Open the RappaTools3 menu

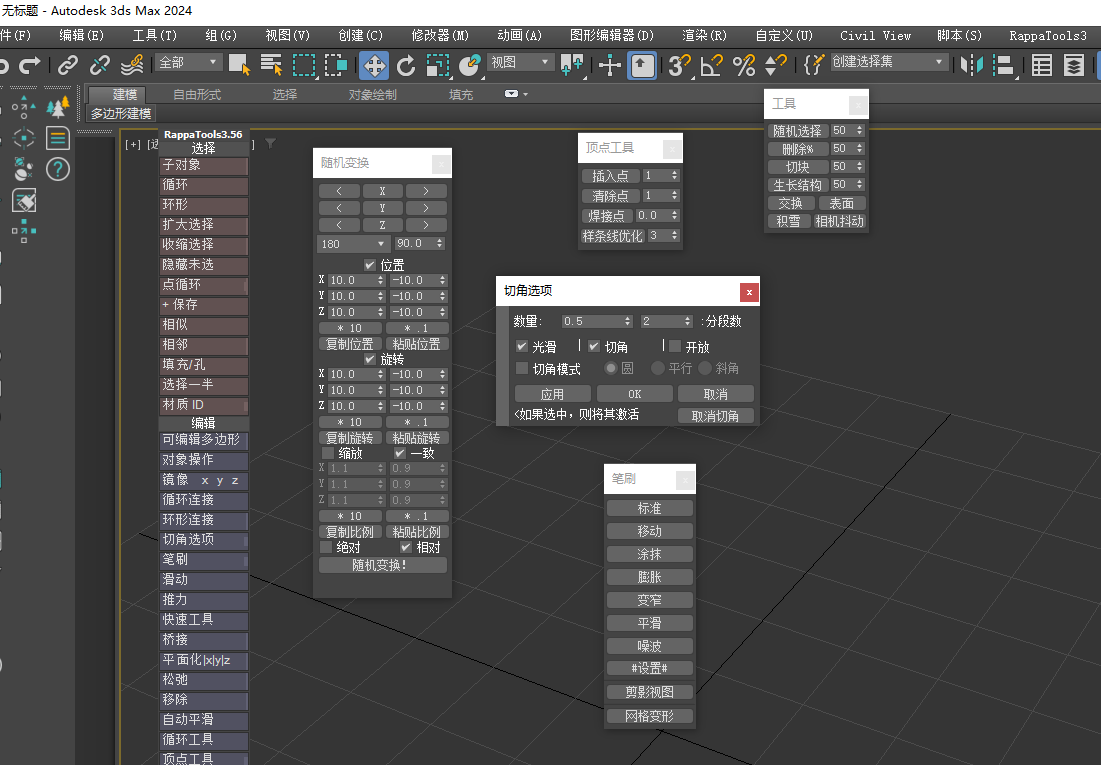tap(1048, 35)
